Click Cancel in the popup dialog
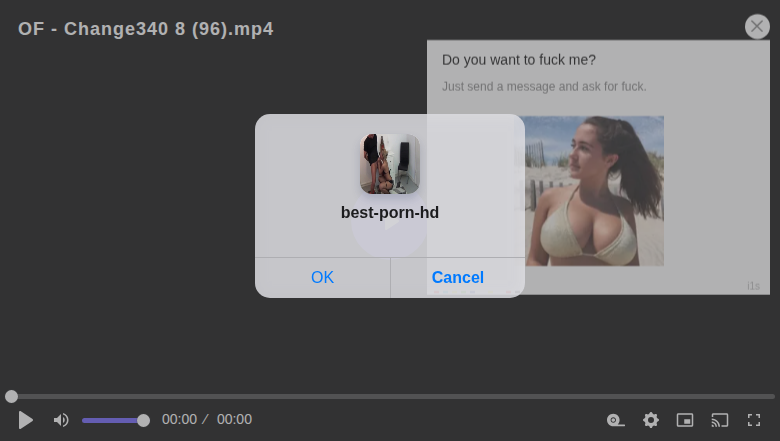Viewport: 780px width, 441px height. click(x=457, y=277)
